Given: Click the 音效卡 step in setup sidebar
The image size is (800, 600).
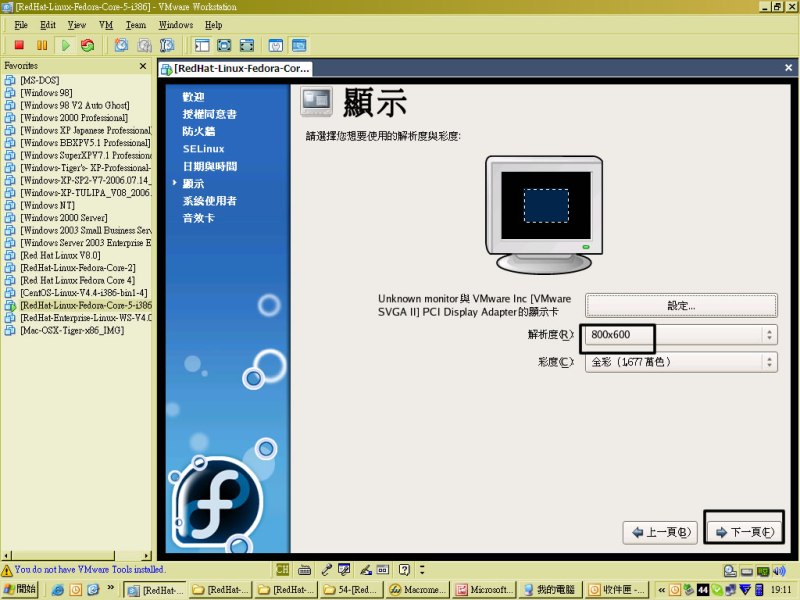Looking at the screenshot, I should point(199,218).
